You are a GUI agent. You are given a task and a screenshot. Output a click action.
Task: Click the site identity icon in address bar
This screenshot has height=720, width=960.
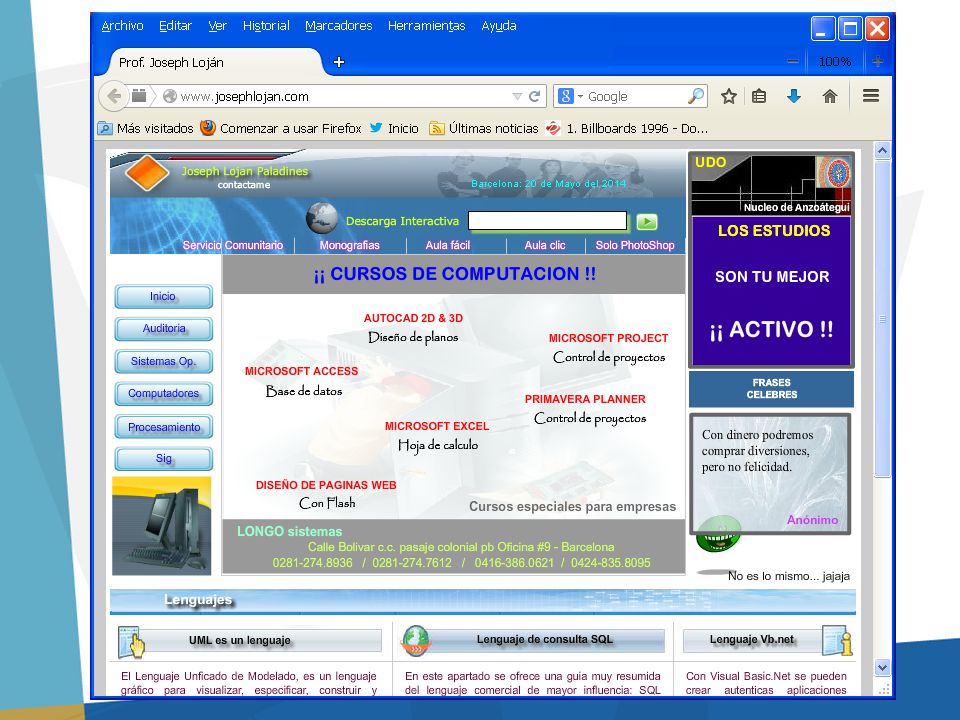170,96
